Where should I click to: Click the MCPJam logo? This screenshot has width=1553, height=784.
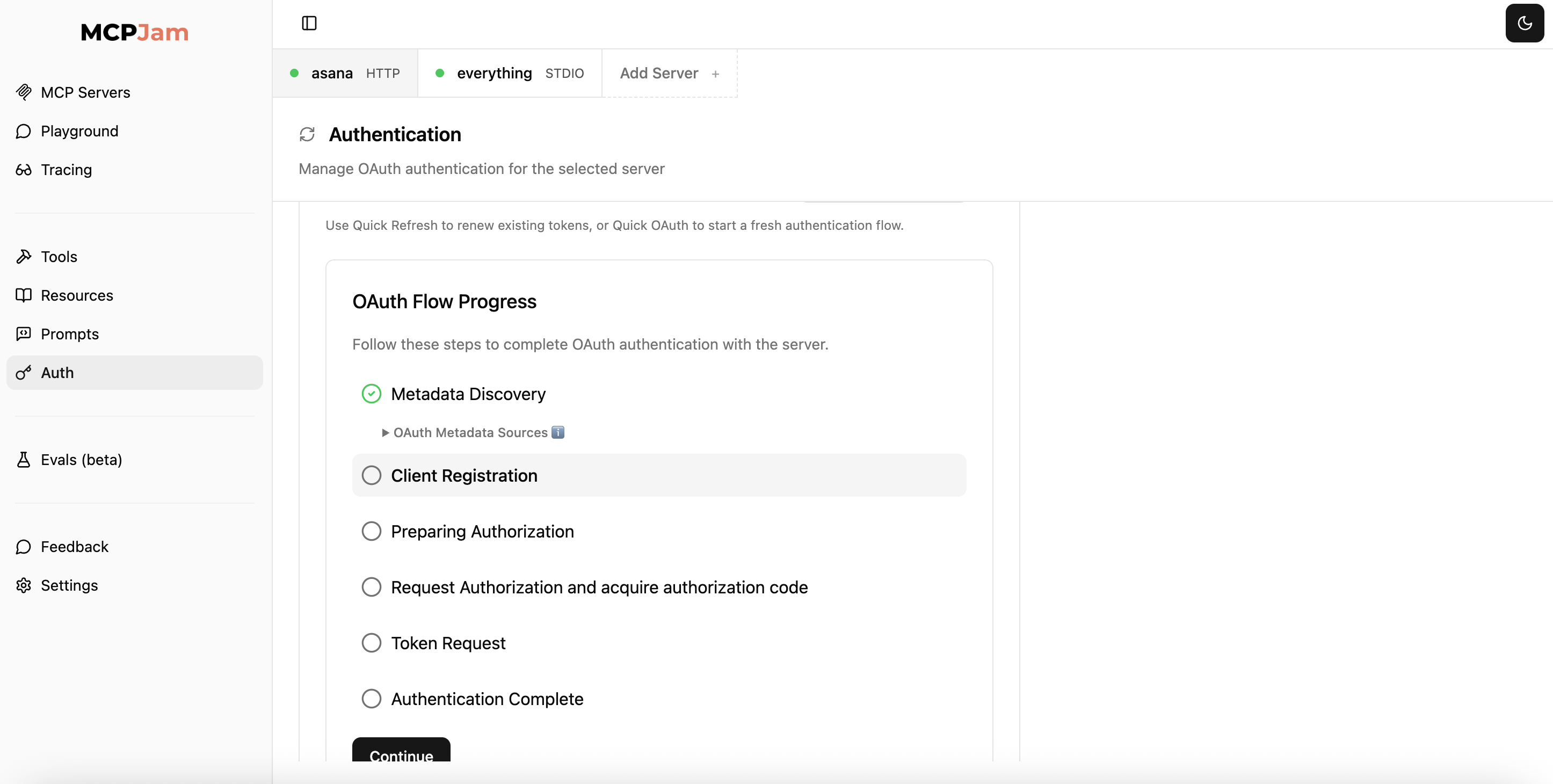[134, 32]
